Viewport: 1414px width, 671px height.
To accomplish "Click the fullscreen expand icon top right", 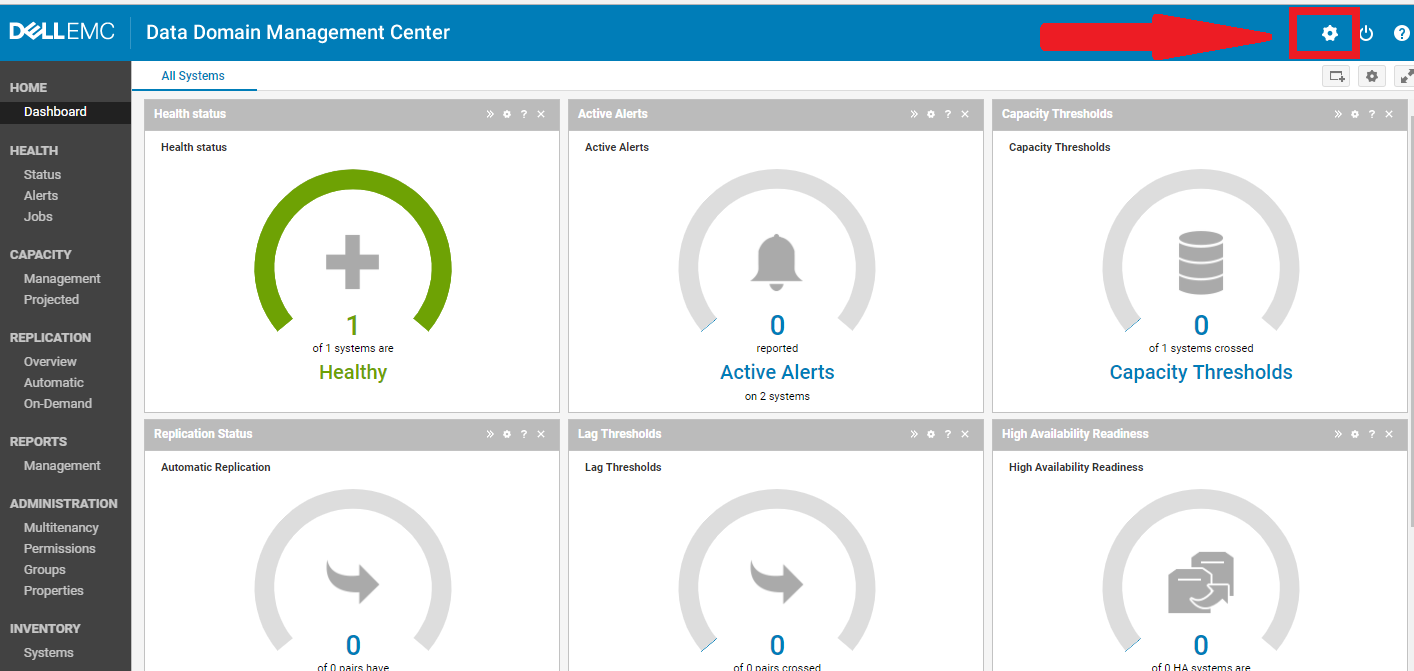I will [x=1407, y=75].
